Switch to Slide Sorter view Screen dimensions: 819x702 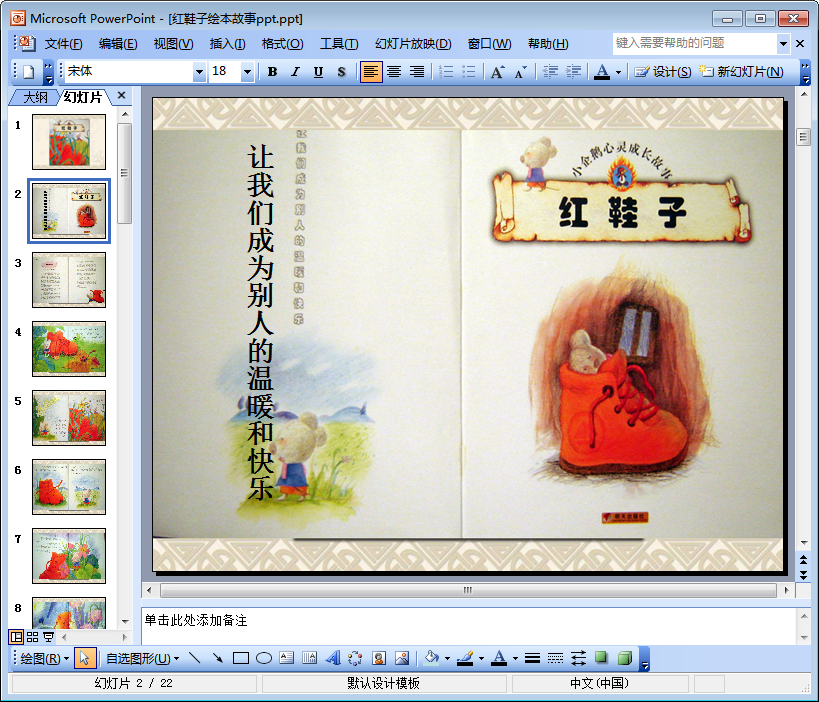point(32,637)
